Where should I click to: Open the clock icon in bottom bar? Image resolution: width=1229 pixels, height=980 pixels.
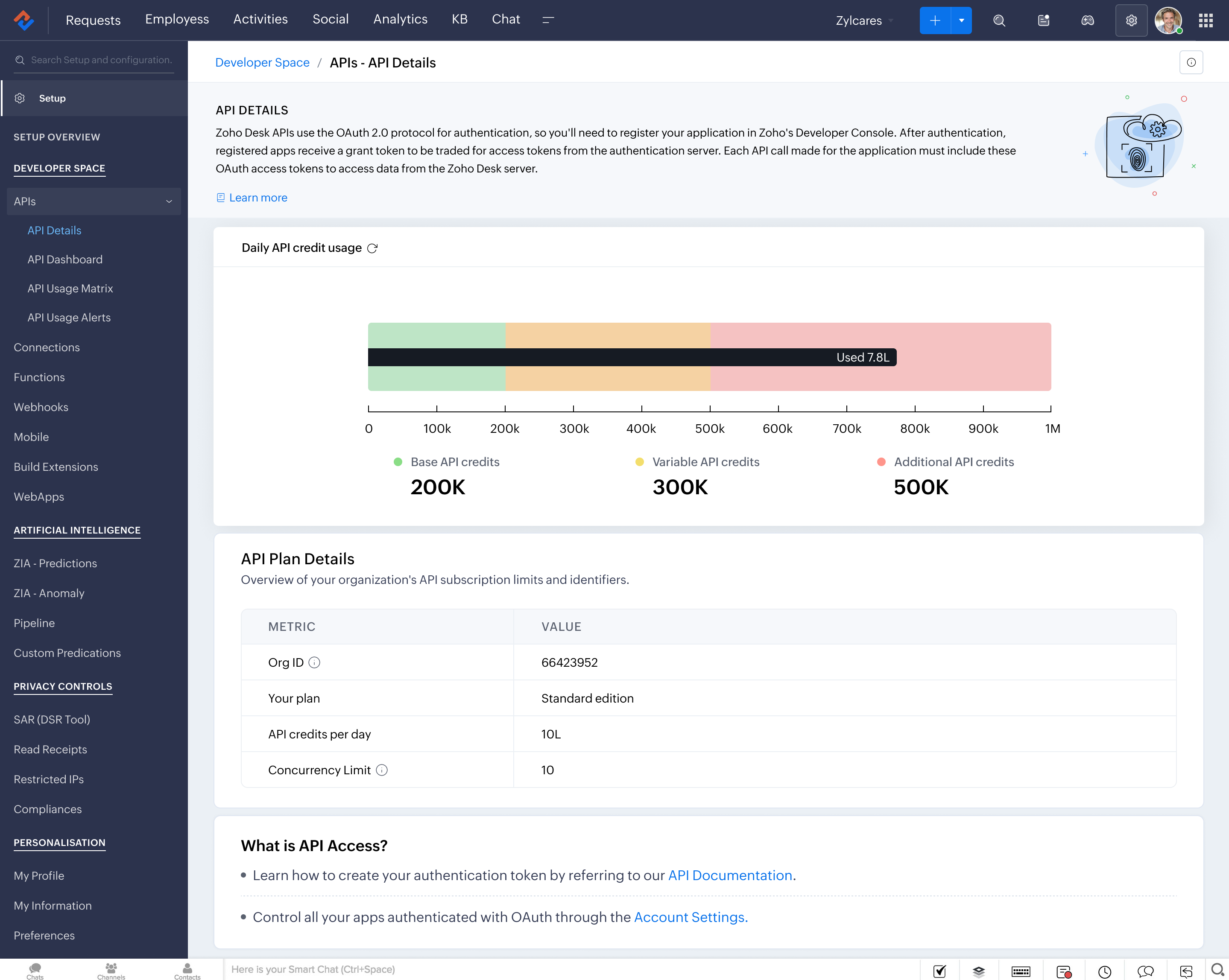(x=1104, y=971)
